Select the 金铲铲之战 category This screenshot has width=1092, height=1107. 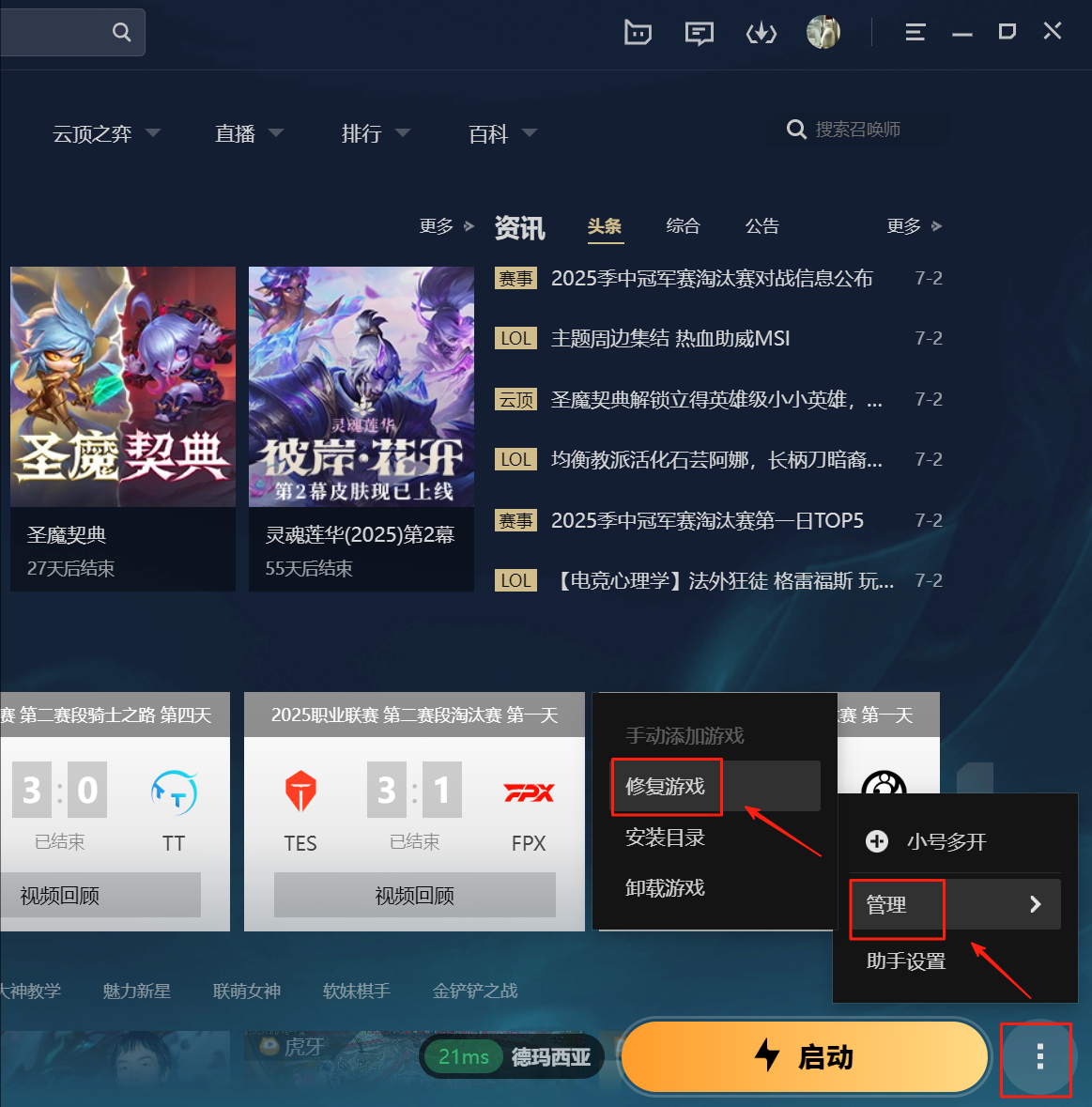click(475, 991)
